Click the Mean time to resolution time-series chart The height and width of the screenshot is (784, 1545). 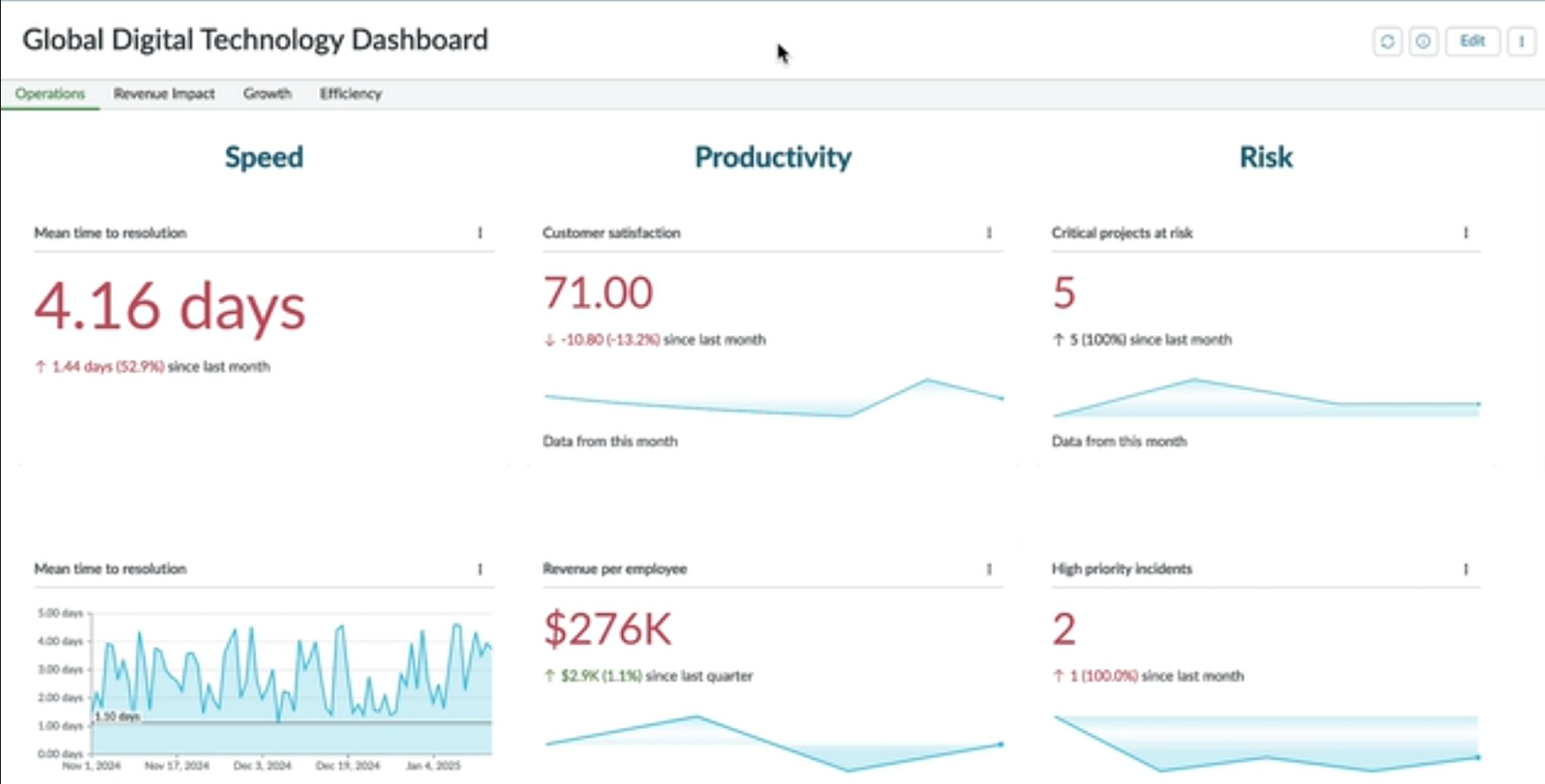(x=290, y=686)
